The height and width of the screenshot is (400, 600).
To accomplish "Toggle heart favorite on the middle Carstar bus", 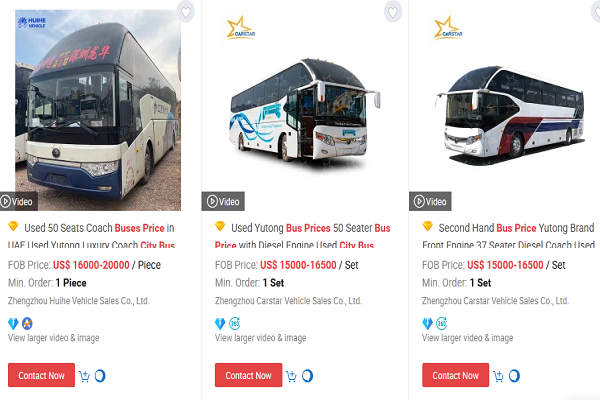I will (x=393, y=12).
